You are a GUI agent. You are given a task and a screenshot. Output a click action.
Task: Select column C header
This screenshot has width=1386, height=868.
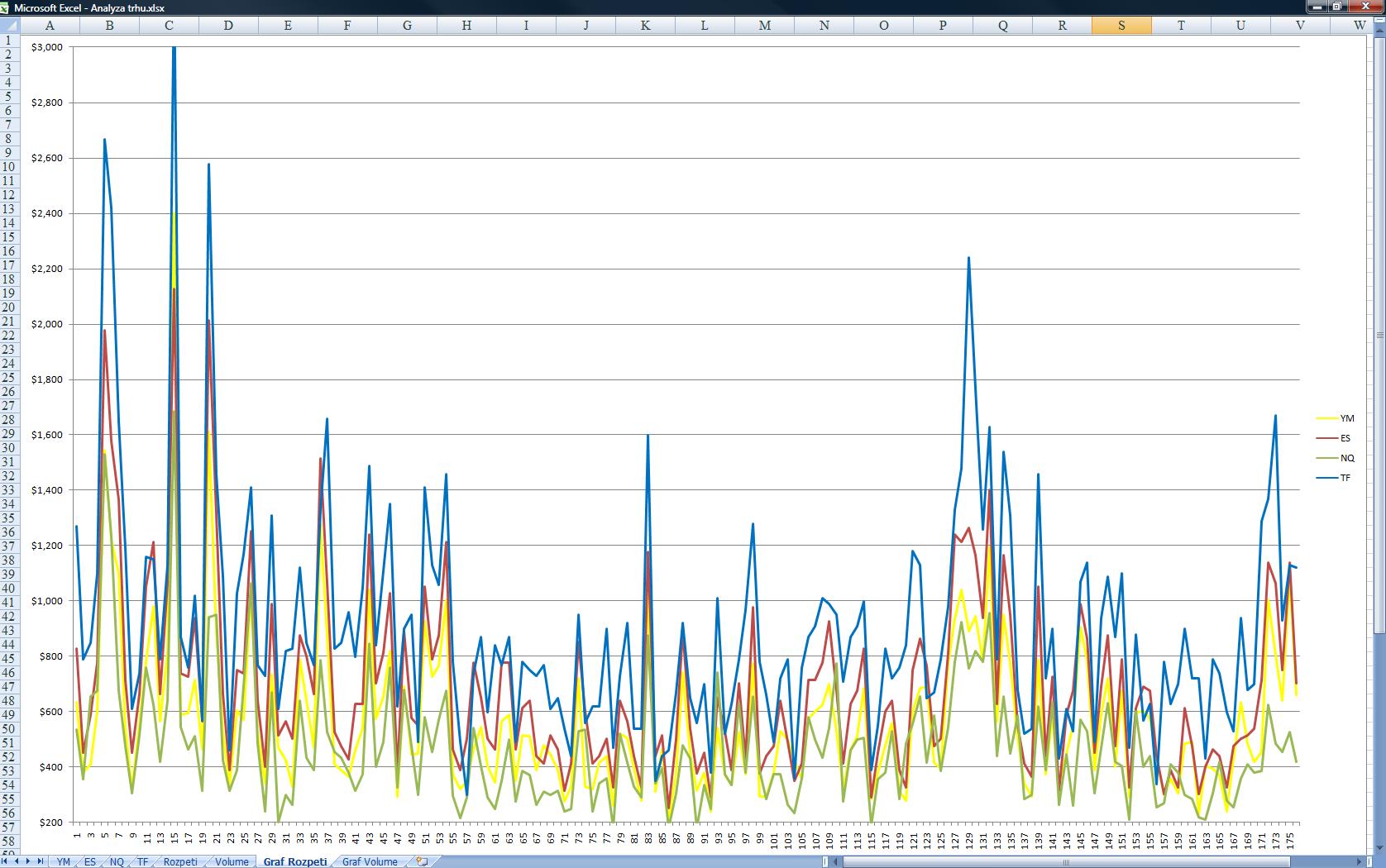[169, 25]
